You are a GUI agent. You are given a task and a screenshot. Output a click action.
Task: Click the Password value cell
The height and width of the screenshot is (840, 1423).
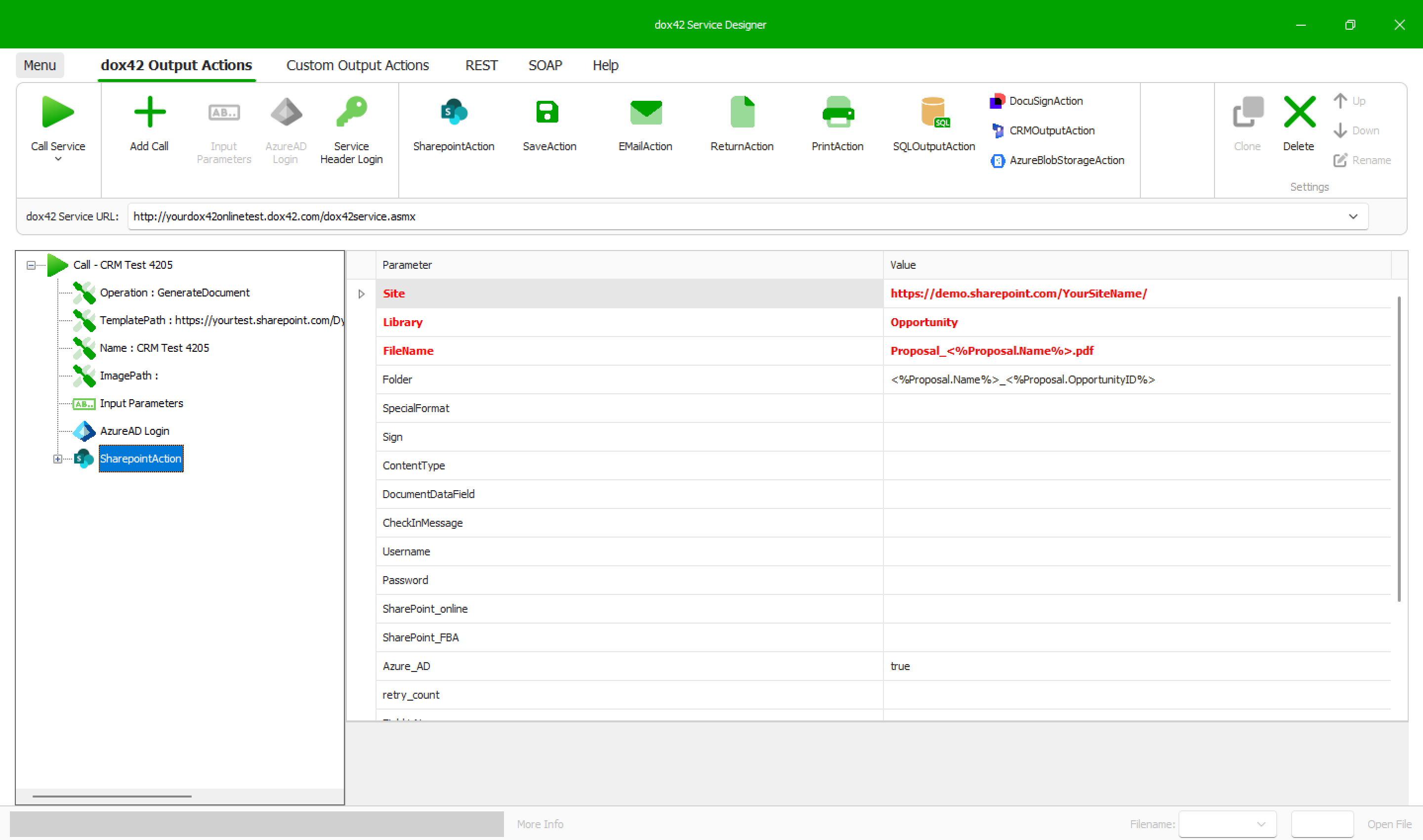1136,580
